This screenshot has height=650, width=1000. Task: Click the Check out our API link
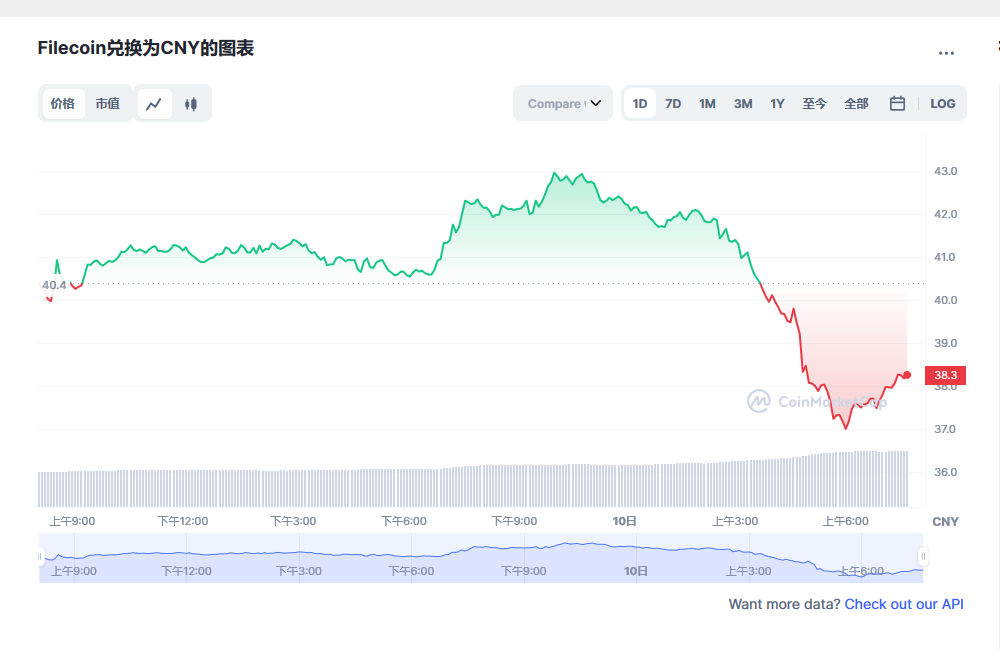(x=903, y=604)
